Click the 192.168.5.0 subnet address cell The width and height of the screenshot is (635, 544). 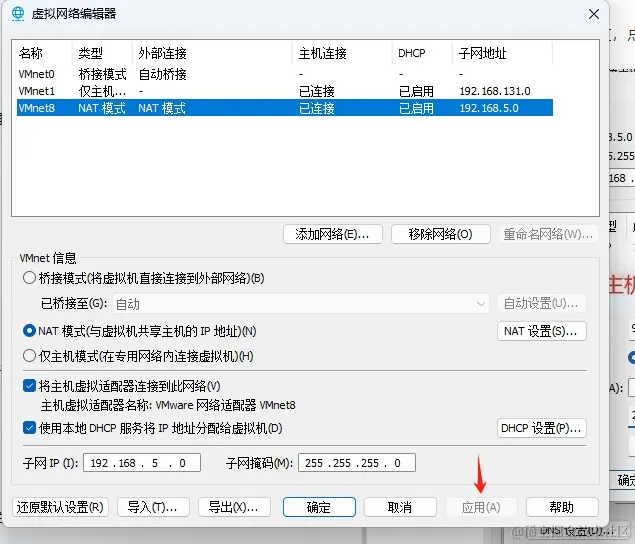point(489,108)
